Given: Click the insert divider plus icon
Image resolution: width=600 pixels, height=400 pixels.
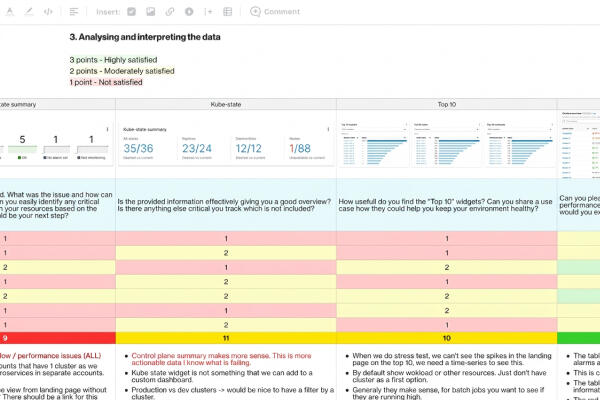Looking at the screenshot, I should tap(208, 12).
